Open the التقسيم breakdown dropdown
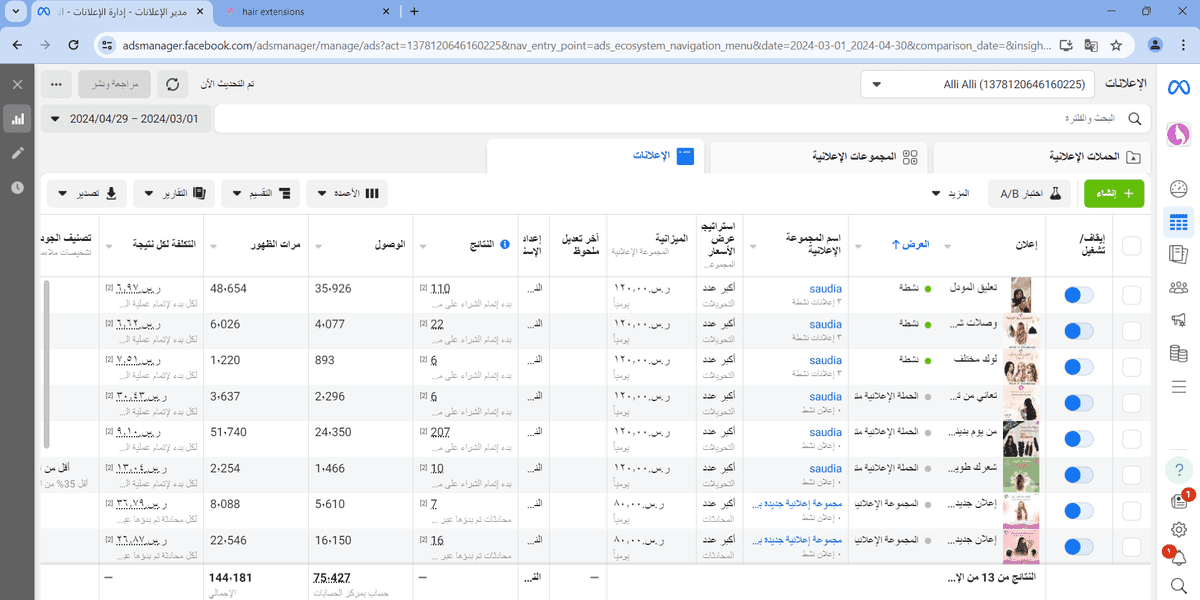The width and height of the screenshot is (1200, 600). (260, 193)
